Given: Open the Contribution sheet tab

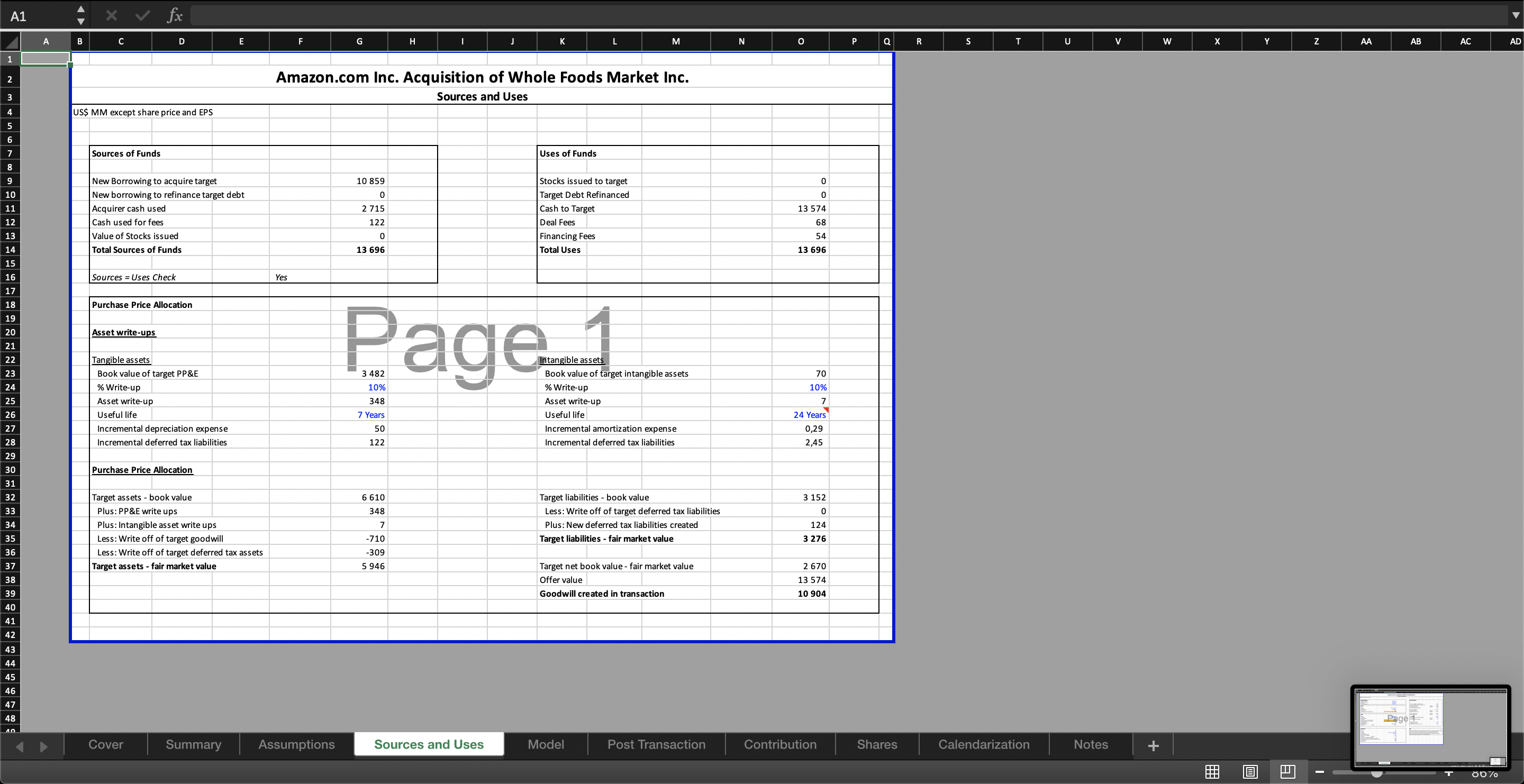Looking at the screenshot, I should tap(781, 744).
